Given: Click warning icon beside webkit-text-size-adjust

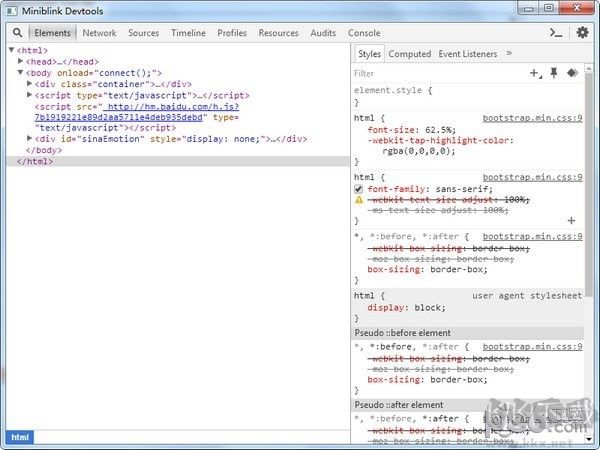Looking at the screenshot, I should point(359,200).
